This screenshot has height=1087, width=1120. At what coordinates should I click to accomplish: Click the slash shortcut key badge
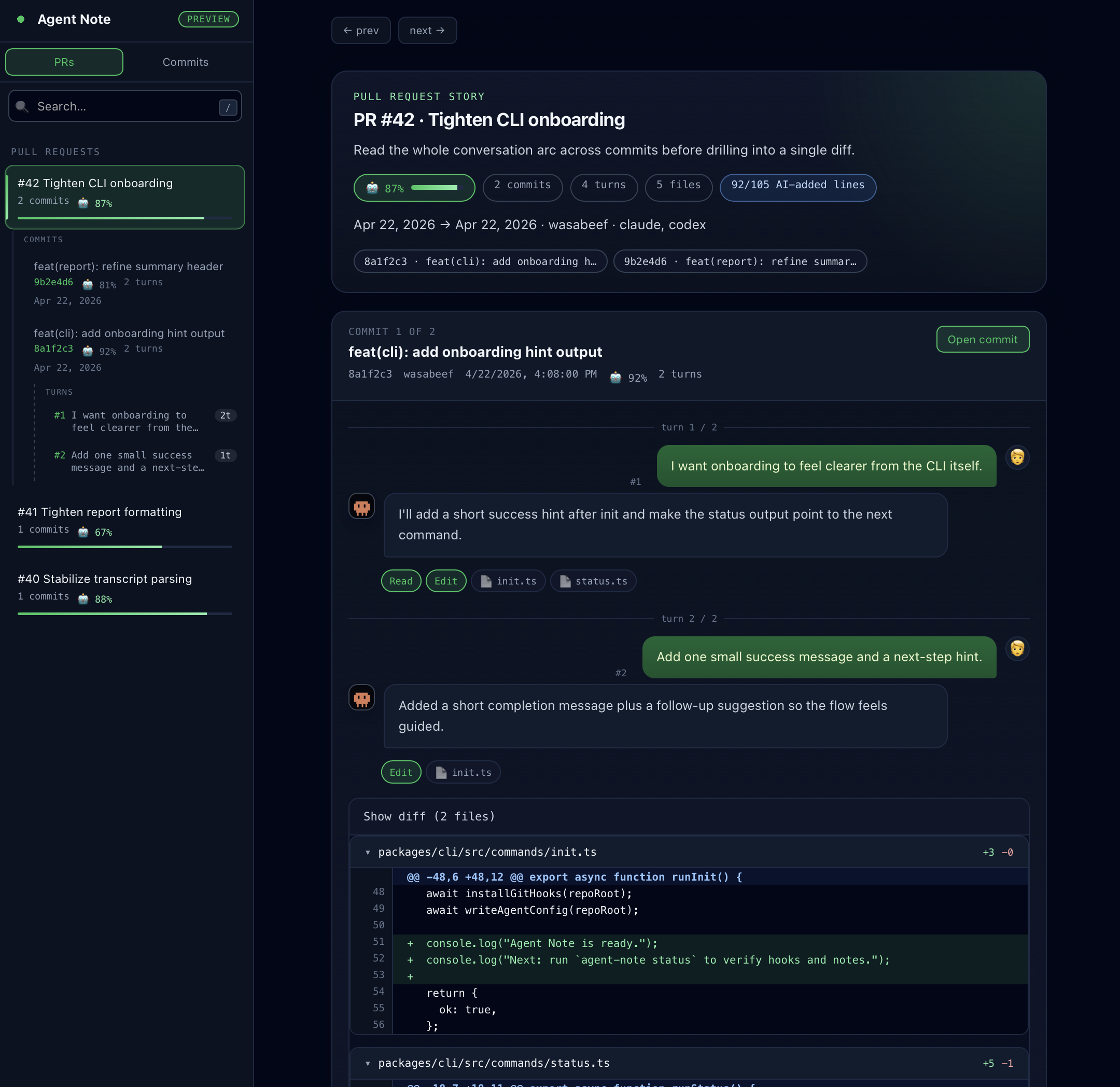coord(228,107)
